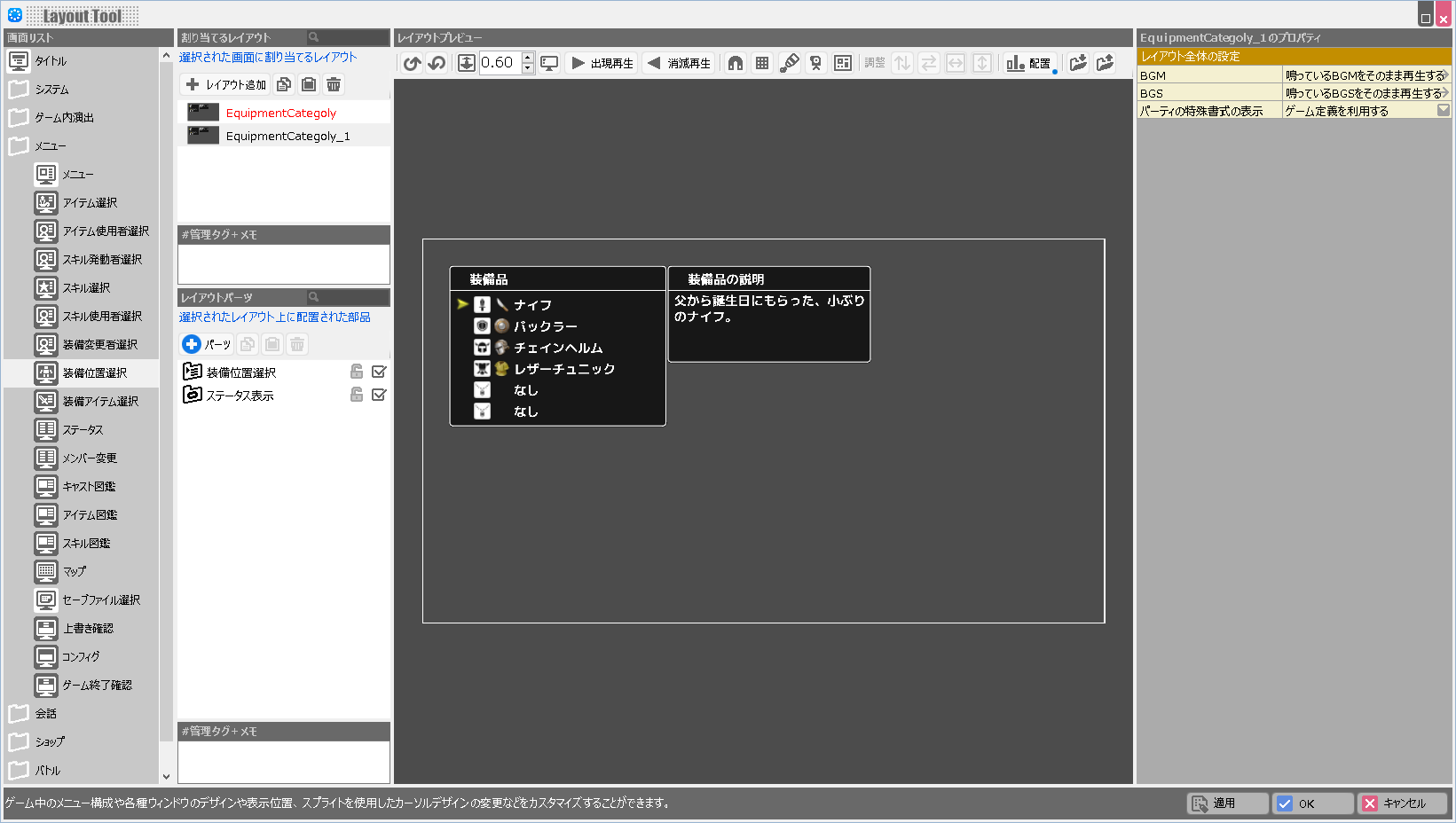Copy the selected layout with copy icon
The image size is (1456, 823).
(x=284, y=84)
